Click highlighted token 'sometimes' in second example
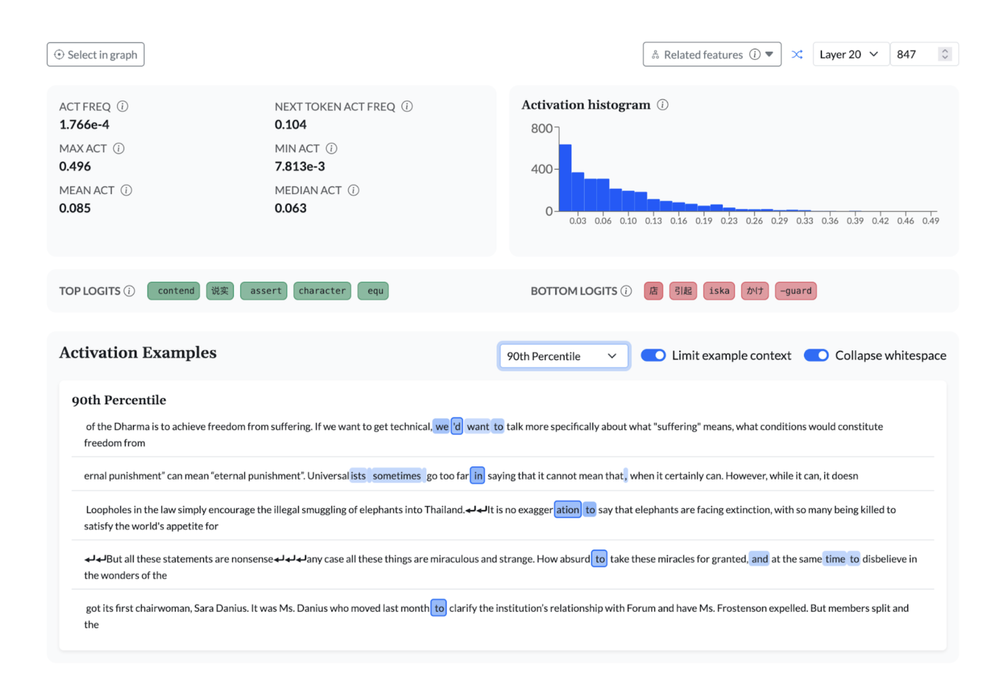Screen dimensions: 1000x696 tap(397, 476)
